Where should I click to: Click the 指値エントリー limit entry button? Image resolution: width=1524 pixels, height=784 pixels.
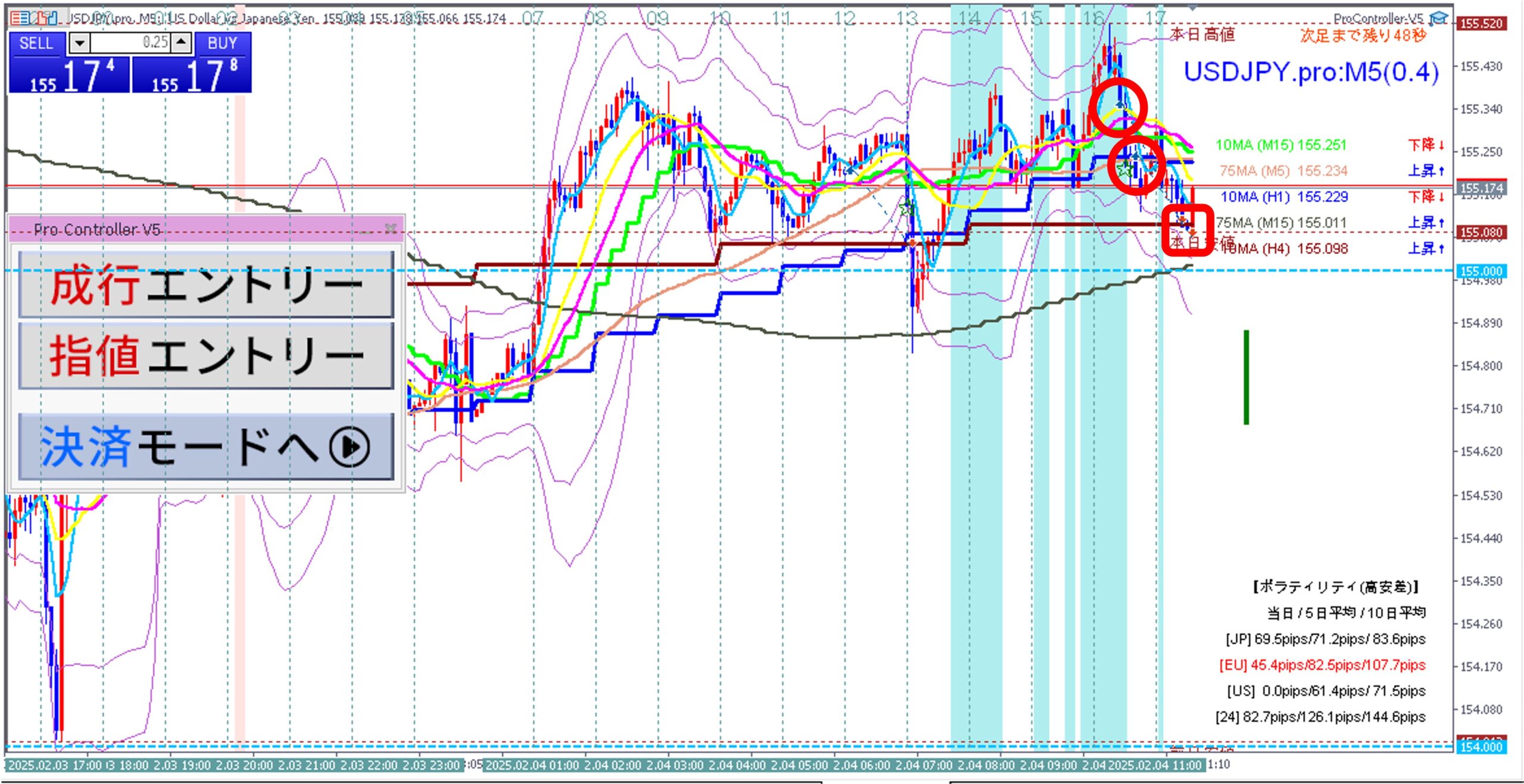pyautogui.click(x=206, y=356)
